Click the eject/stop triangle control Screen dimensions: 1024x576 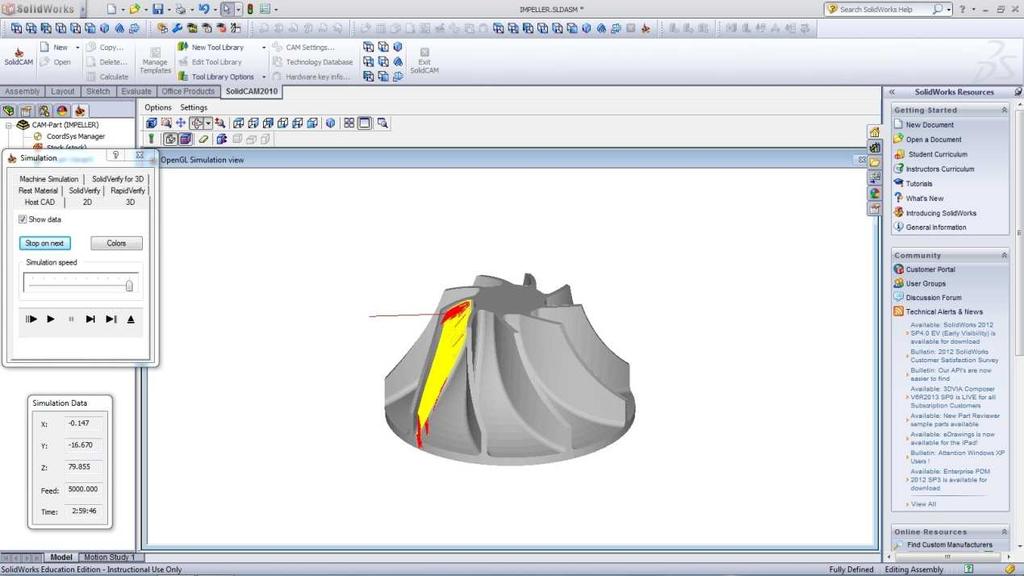131,319
